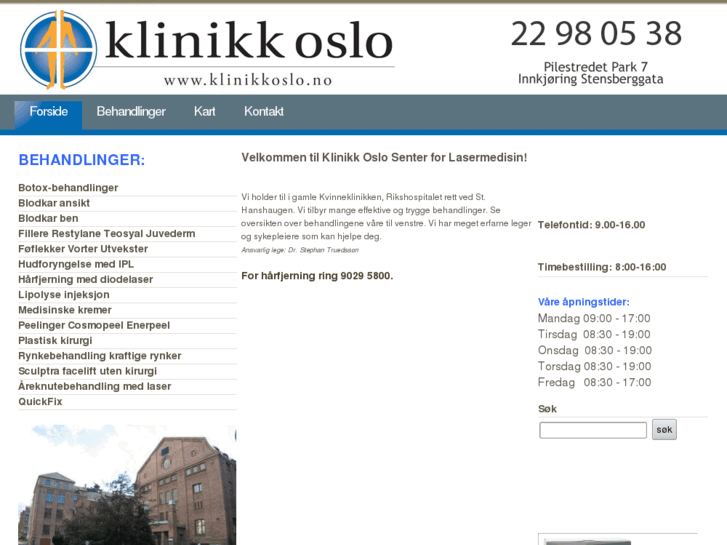Visit Hudforyngelse med IPL page
Image resolution: width=727 pixels, height=545 pixels.
(76, 264)
